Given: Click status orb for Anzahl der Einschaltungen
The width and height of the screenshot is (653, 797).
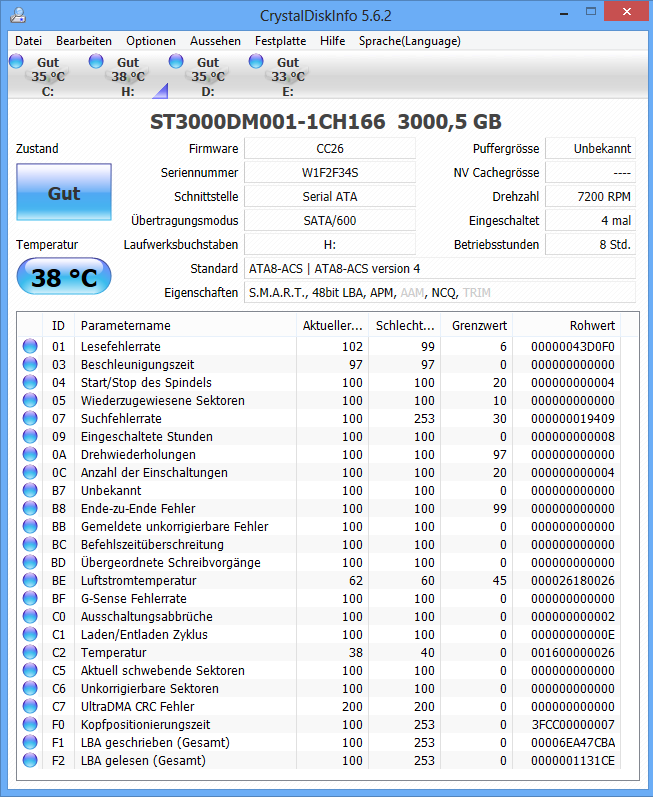Looking at the screenshot, I should click(x=30, y=472).
